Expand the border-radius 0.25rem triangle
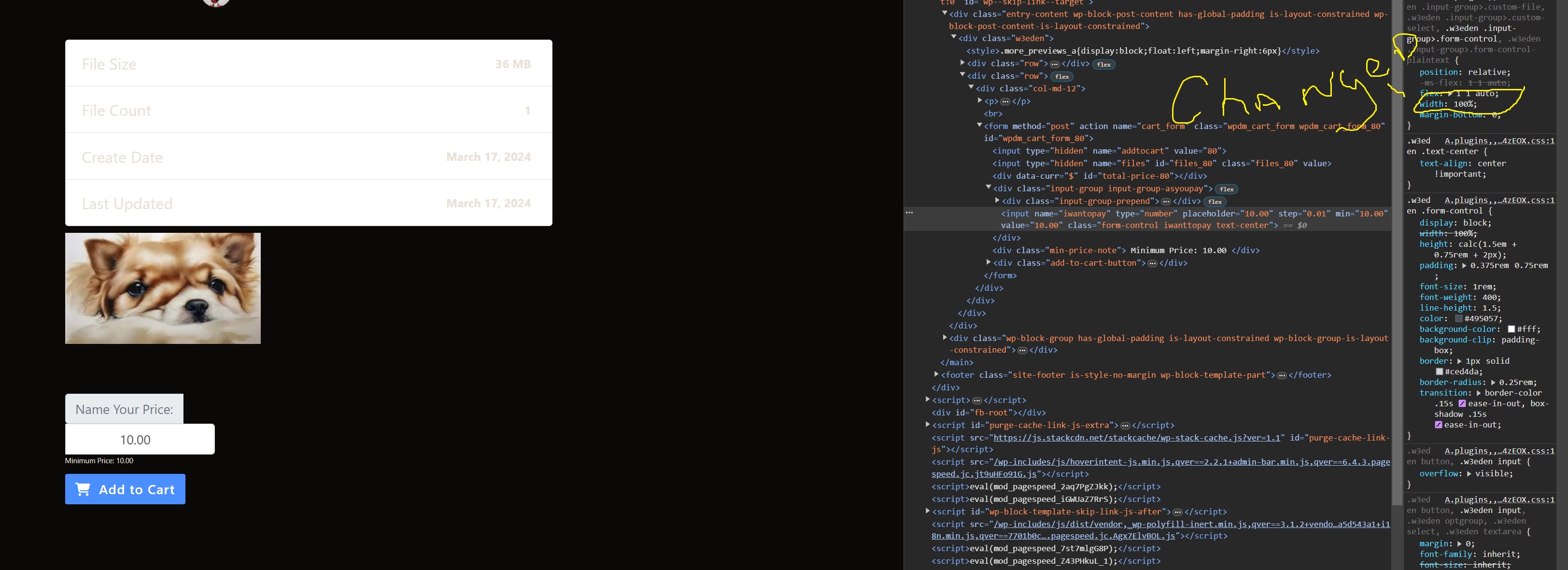The height and width of the screenshot is (570, 1568). [x=1493, y=383]
